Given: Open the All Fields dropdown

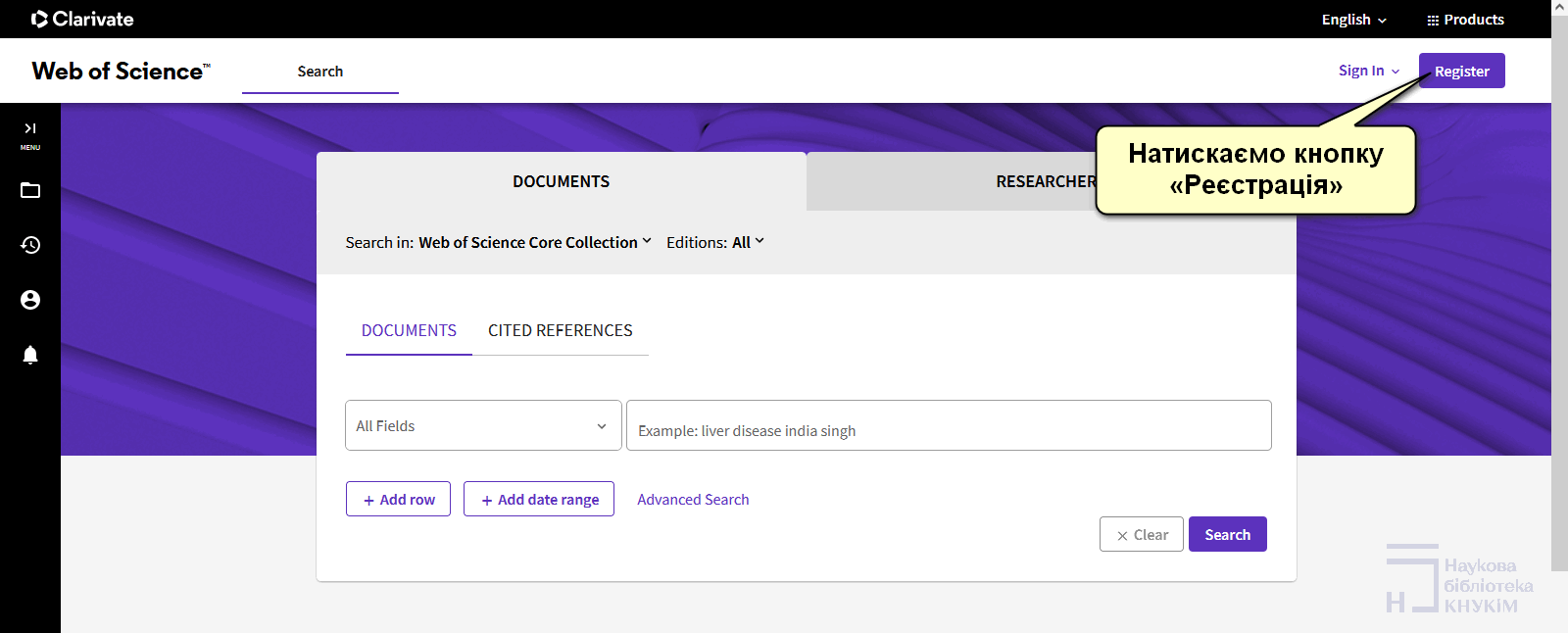Looking at the screenshot, I should pyautogui.click(x=483, y=425).
